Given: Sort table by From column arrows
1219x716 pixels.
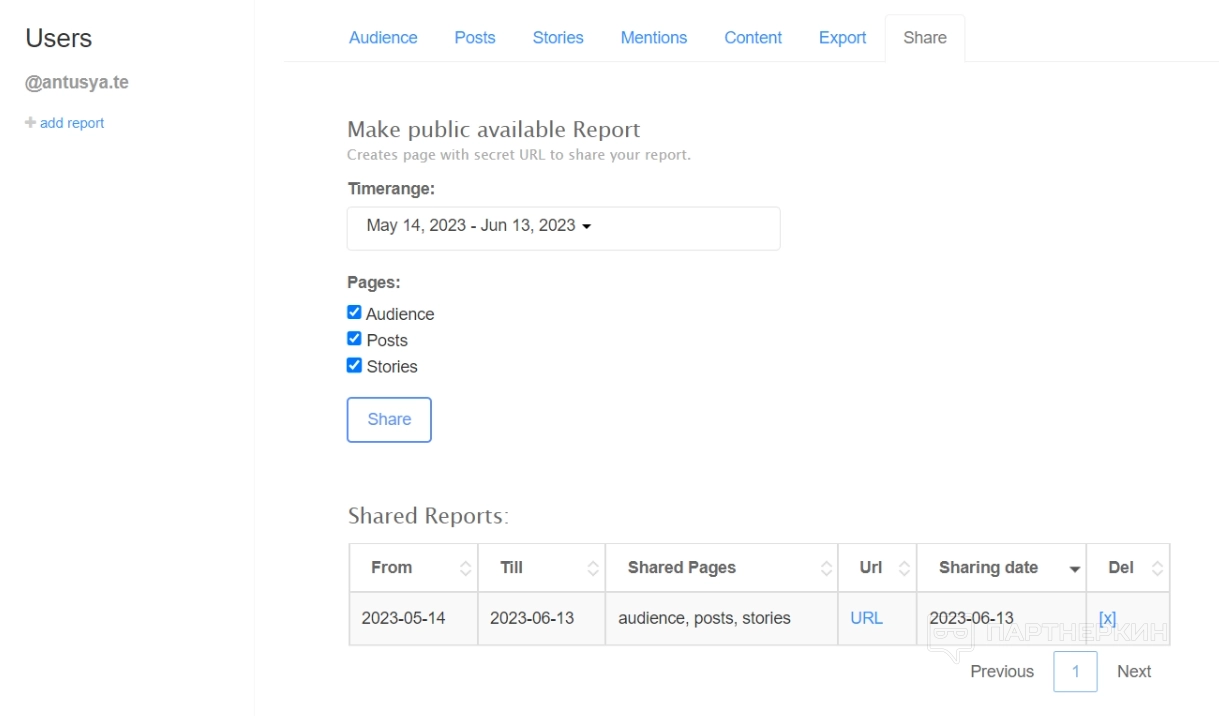Looking at the screenshot, I should click(465, 568).
